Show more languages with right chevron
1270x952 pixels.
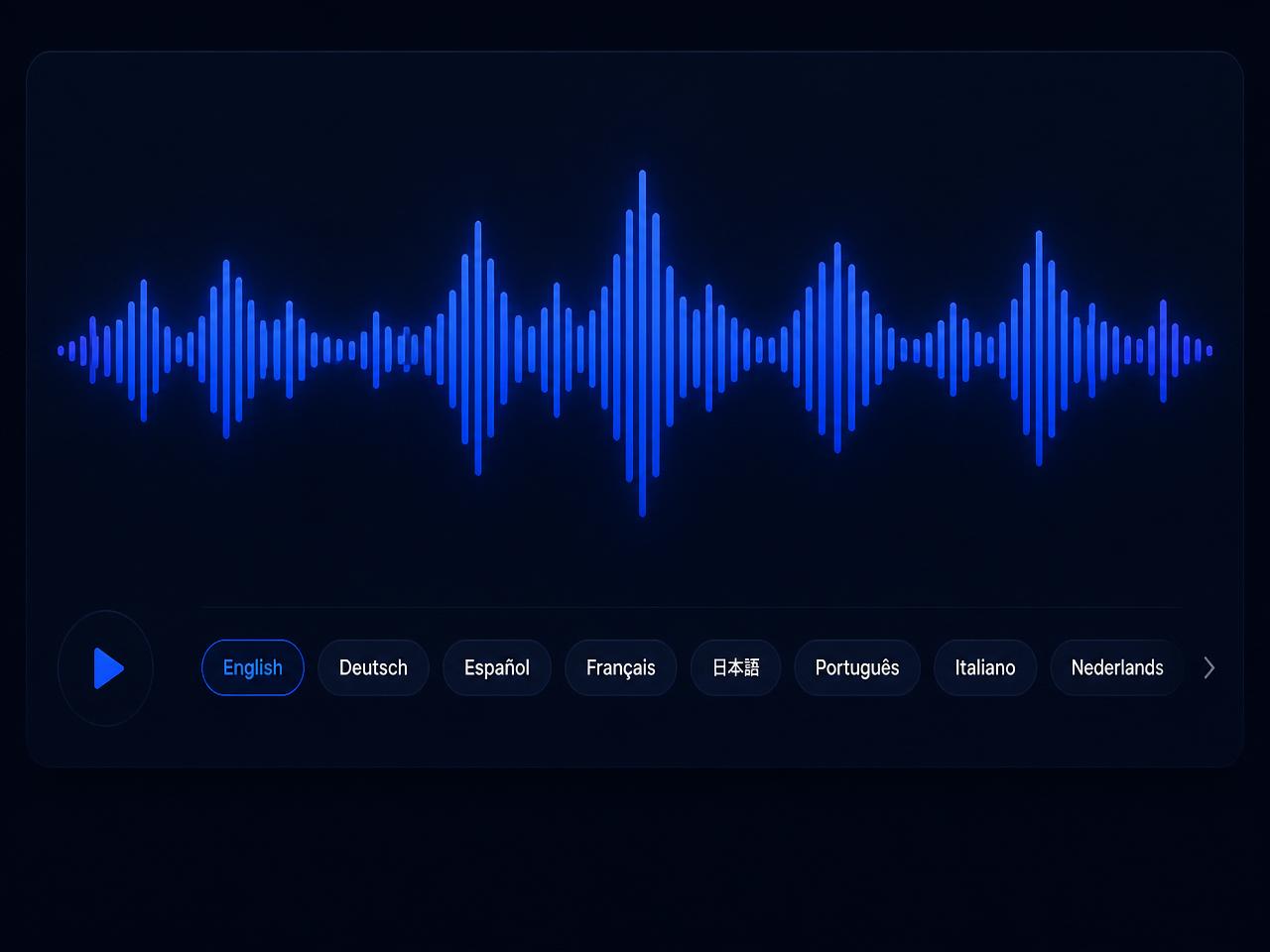coord(1208,668)
